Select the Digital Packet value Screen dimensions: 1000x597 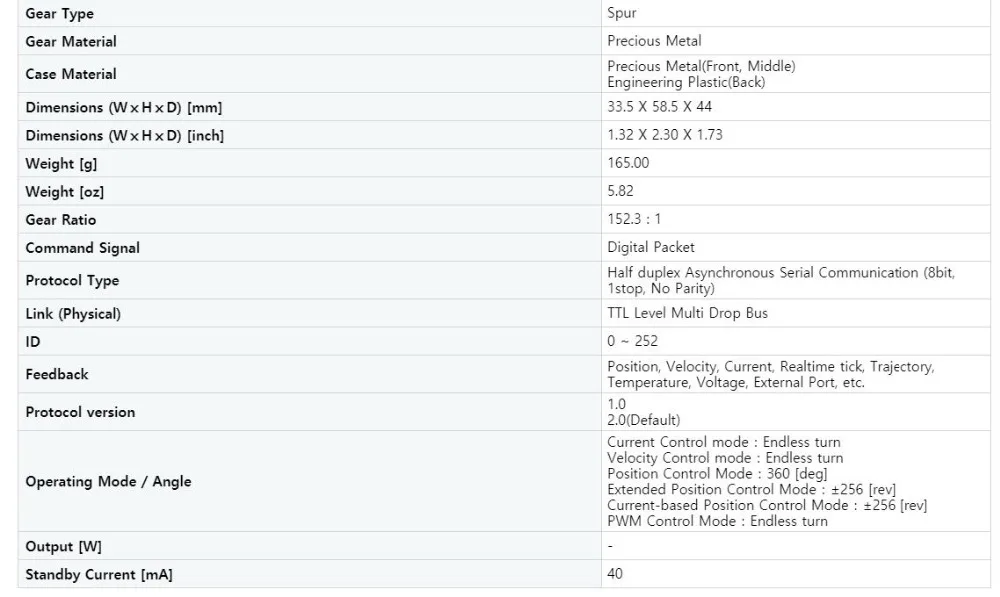tap(651, 247)
